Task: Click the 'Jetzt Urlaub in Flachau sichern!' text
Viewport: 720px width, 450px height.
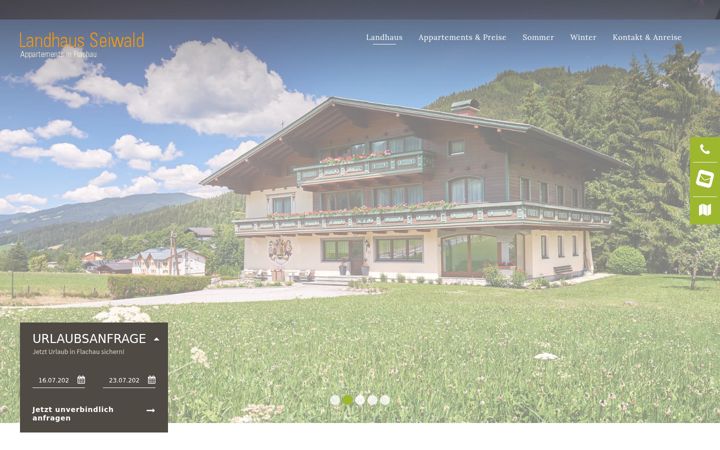Action: click(x=79, y=352)
